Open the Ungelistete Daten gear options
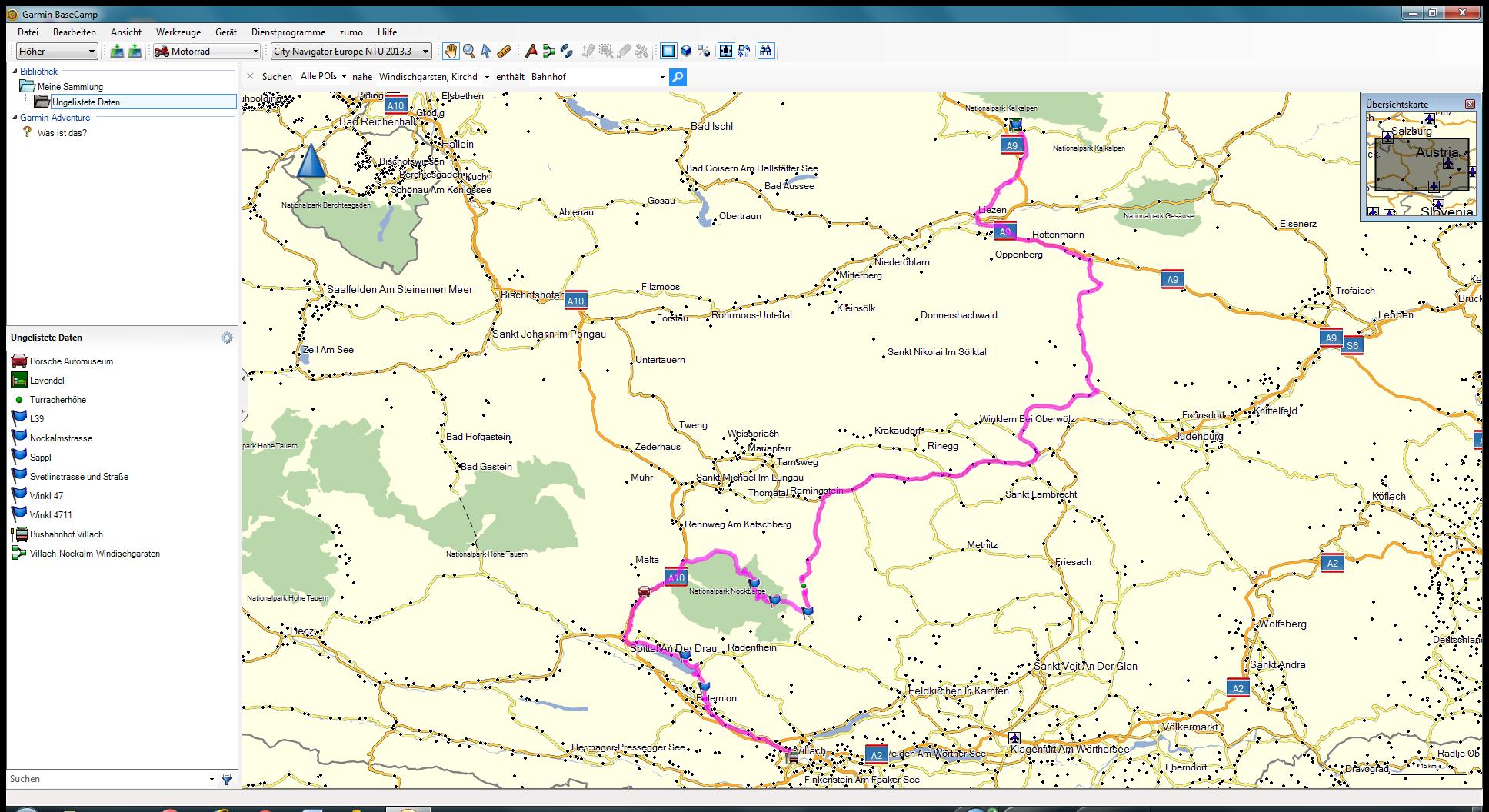 pos(227,338)
